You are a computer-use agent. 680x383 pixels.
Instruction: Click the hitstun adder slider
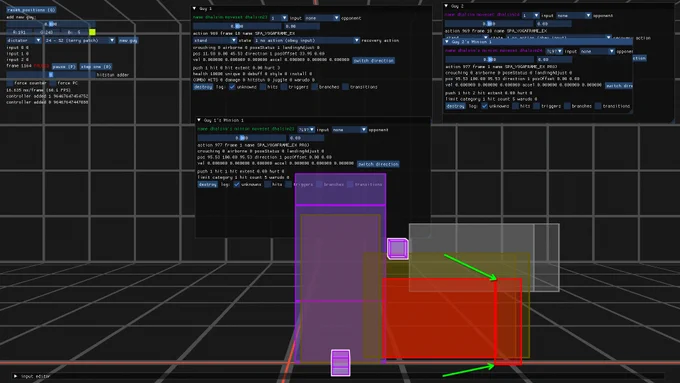[x=51, y=75]
